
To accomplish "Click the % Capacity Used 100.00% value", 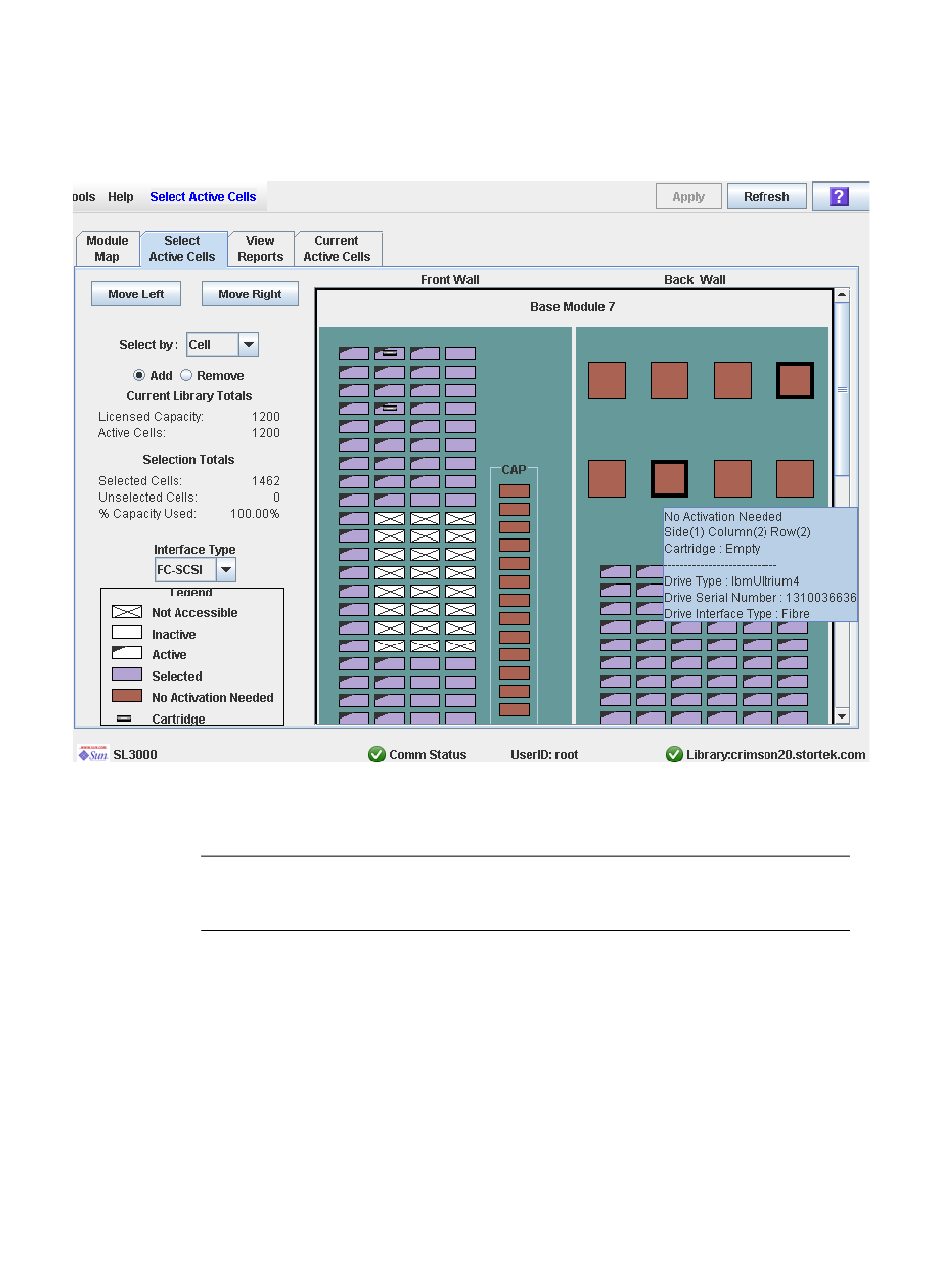I will (255, 514).
